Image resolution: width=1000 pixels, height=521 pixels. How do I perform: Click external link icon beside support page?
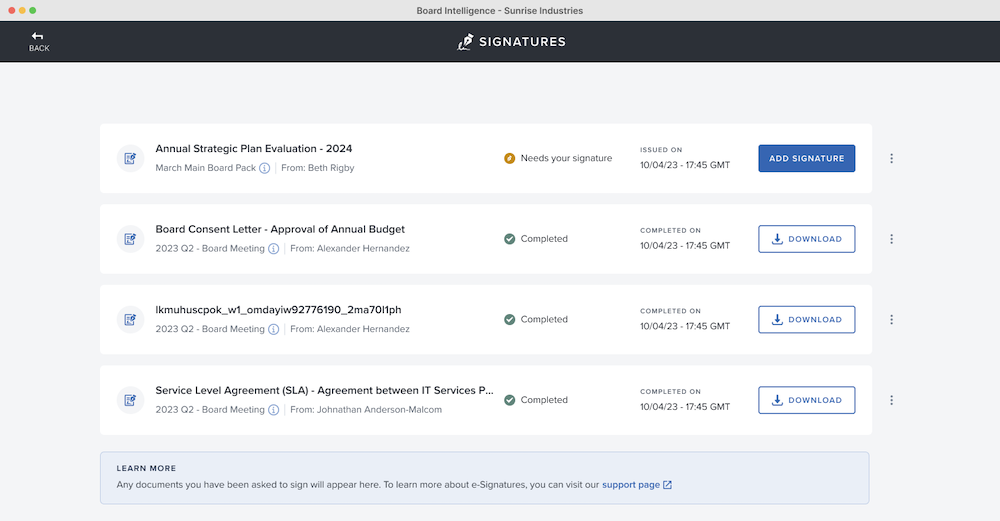pyautogui.click(x=667, y=485)
